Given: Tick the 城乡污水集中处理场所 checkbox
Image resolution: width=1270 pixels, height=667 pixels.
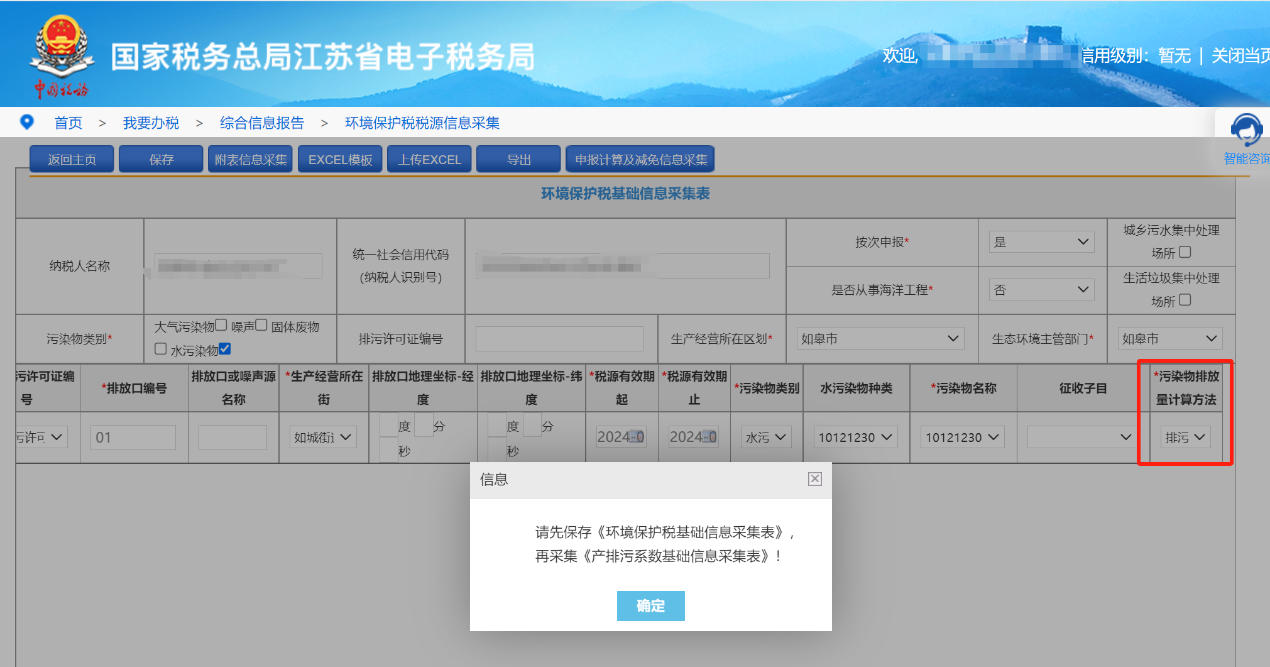Looking at the screenshot, I should 1185,252.
